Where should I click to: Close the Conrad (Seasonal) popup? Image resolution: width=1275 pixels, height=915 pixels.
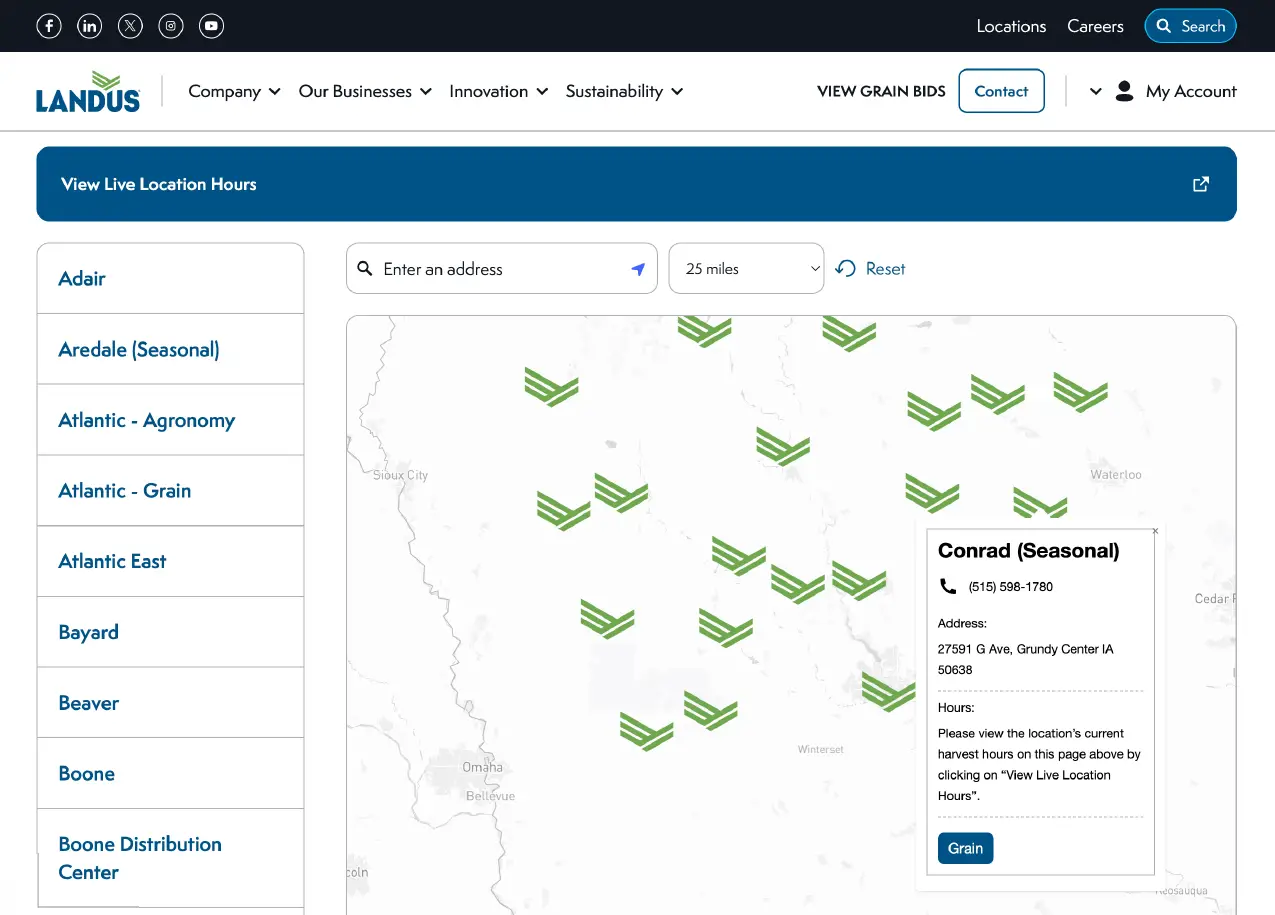tap(1155, 530)
